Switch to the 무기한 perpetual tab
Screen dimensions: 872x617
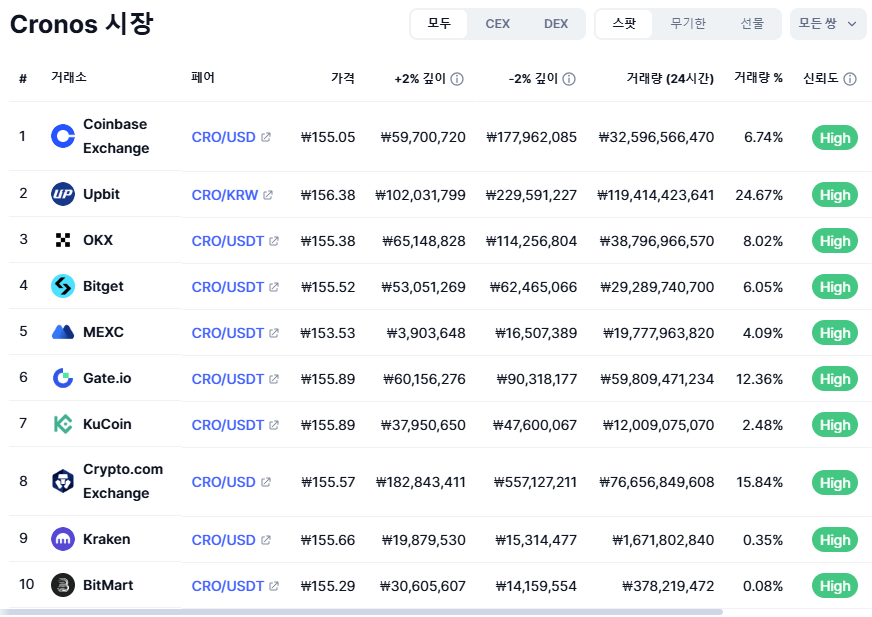tap(688, 24)
